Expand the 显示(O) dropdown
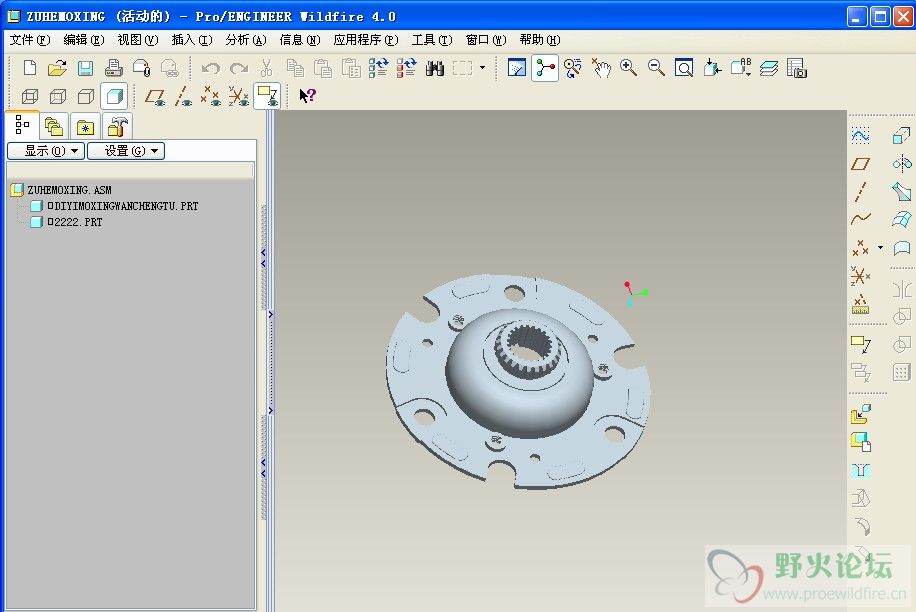 [x=46, y=151]
